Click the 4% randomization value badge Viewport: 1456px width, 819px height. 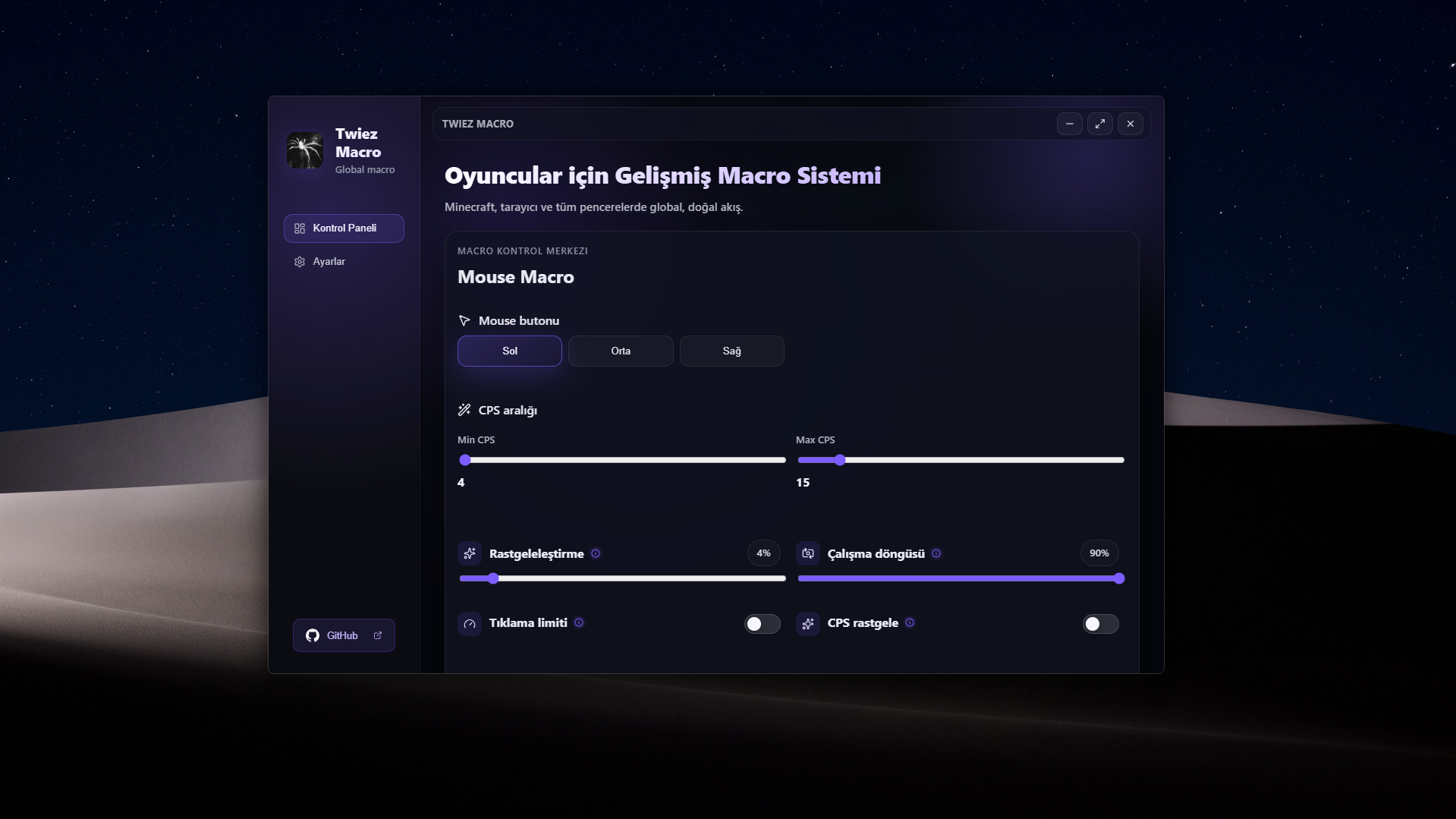point(763,553)
